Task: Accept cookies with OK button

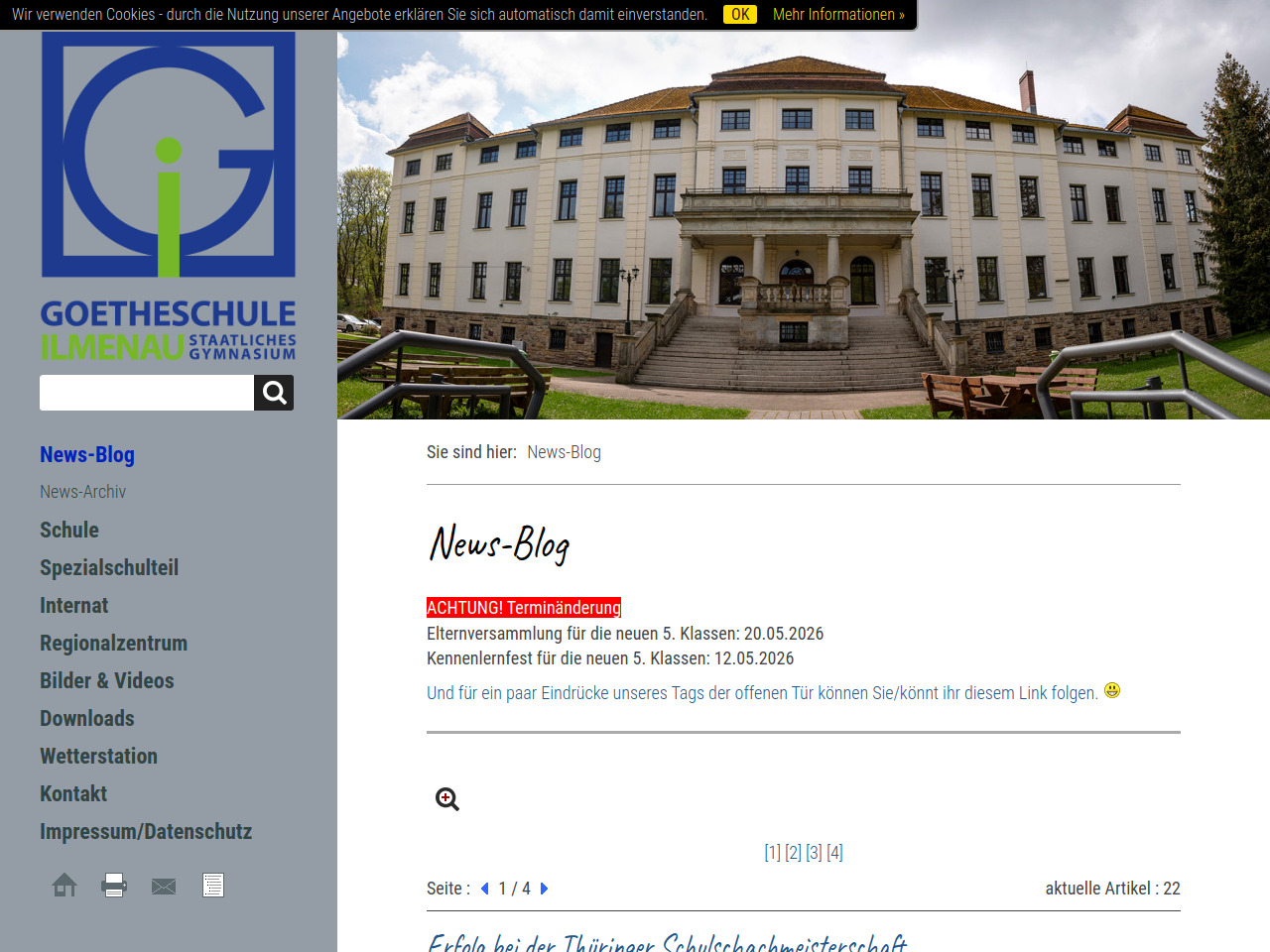Action: pos(740,14)
